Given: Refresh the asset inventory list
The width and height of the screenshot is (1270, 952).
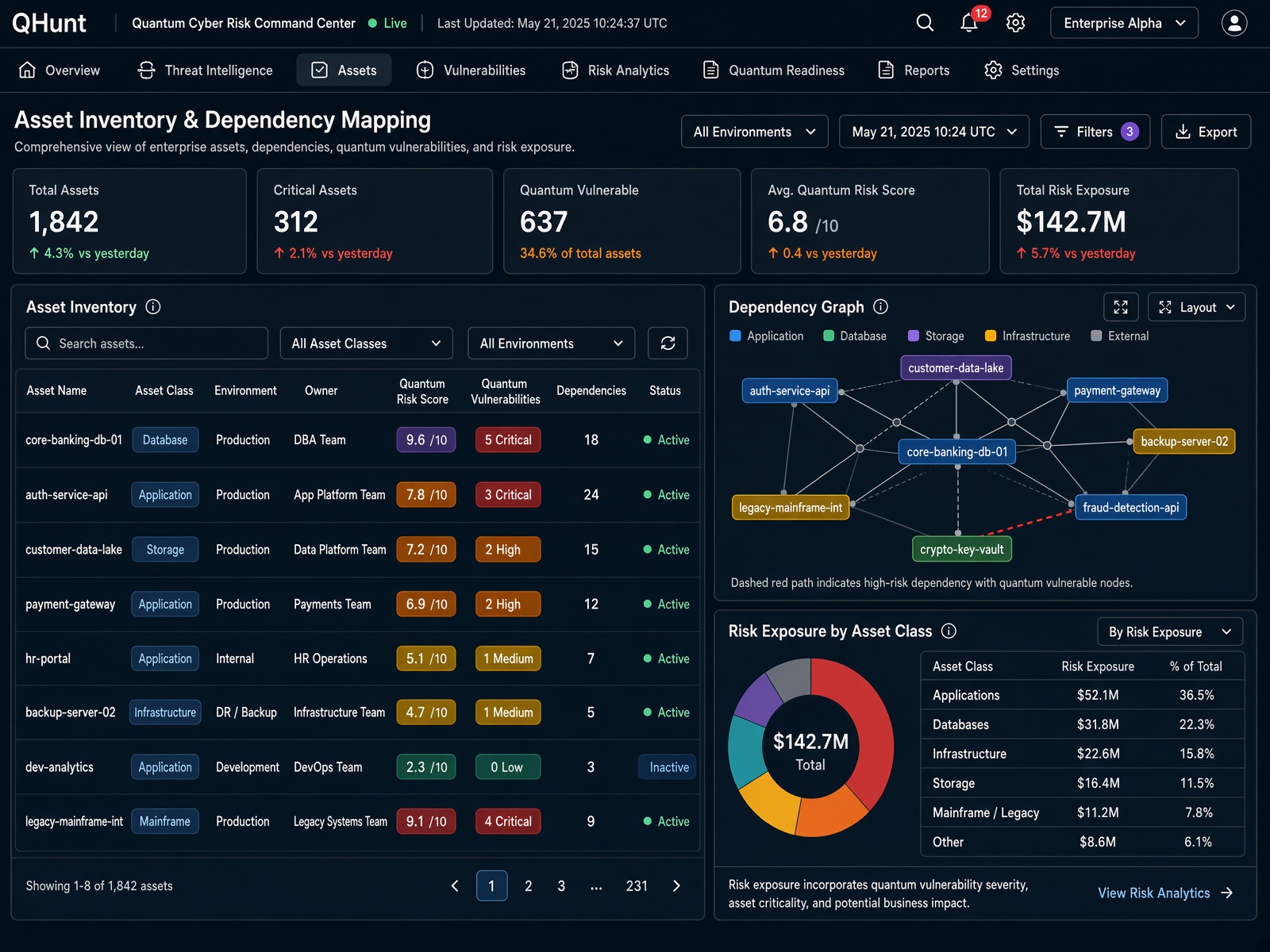Looking at the screenshot, I should 668,344.
